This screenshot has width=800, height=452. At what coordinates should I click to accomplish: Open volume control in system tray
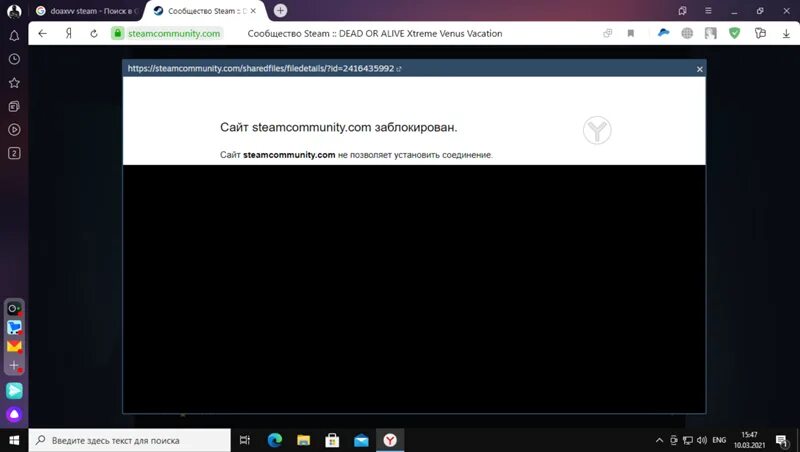pyautogui.click(x=702, y=440)
